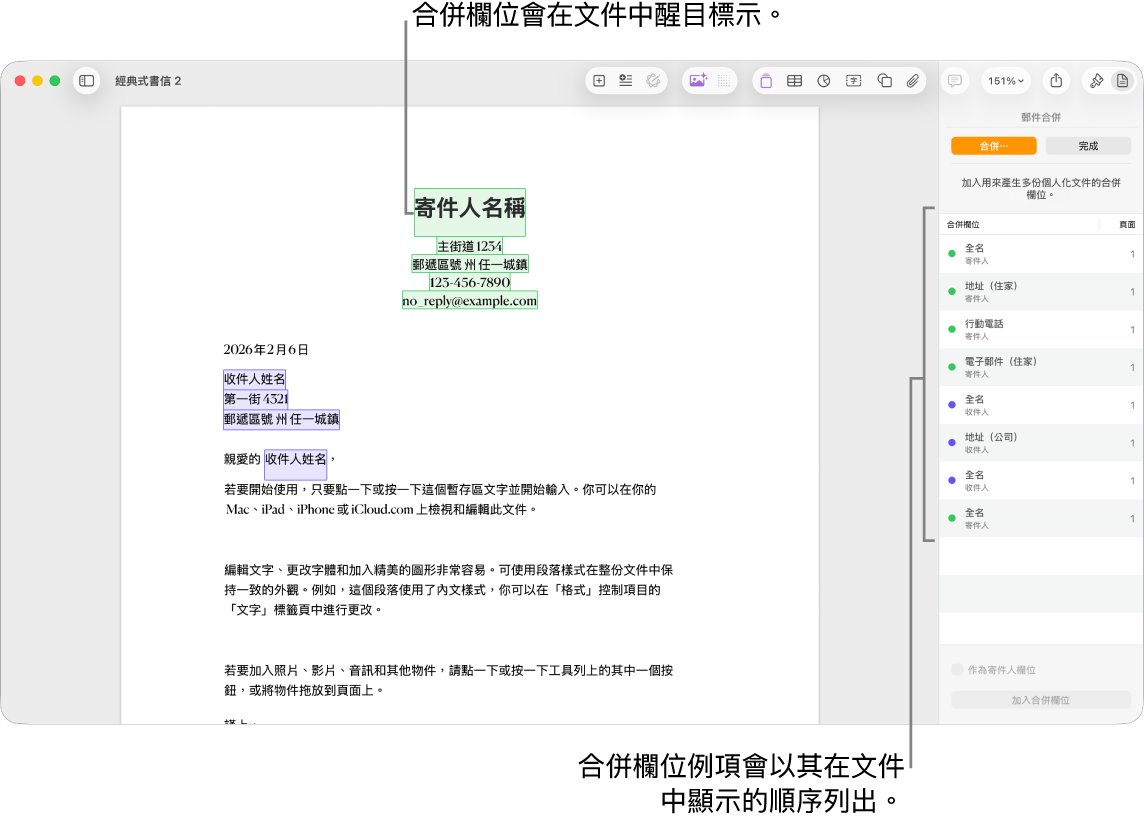Click the 主街道 1234 merge field
The width and height of the screenshot is (1144, 817).
(x=469, y=247)
